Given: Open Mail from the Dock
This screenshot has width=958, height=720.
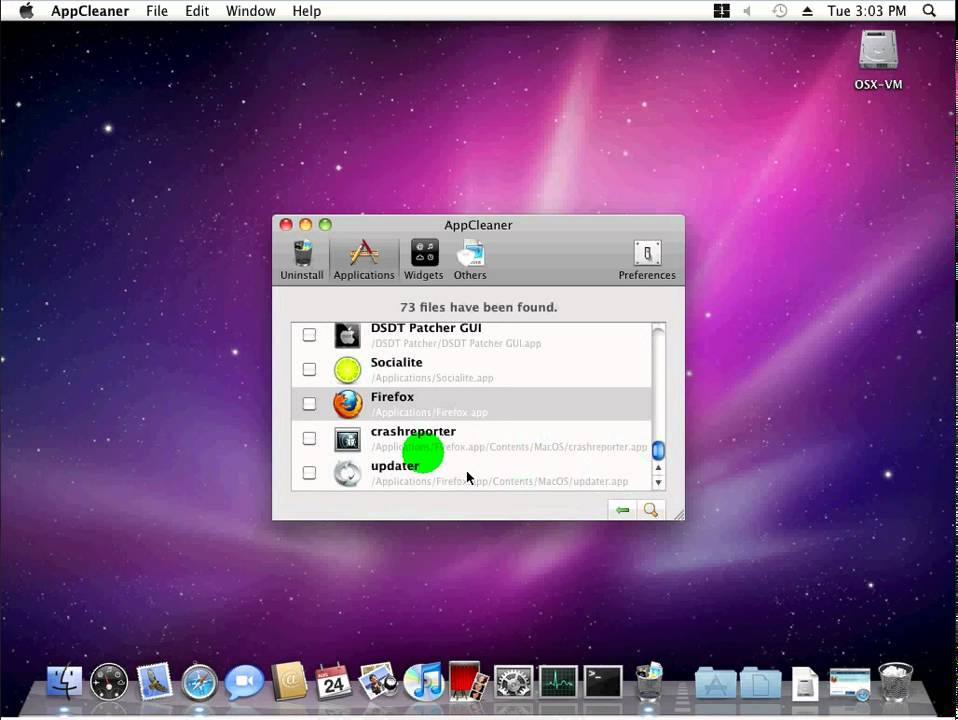Looking at the screenshot, I should [153, 681].
